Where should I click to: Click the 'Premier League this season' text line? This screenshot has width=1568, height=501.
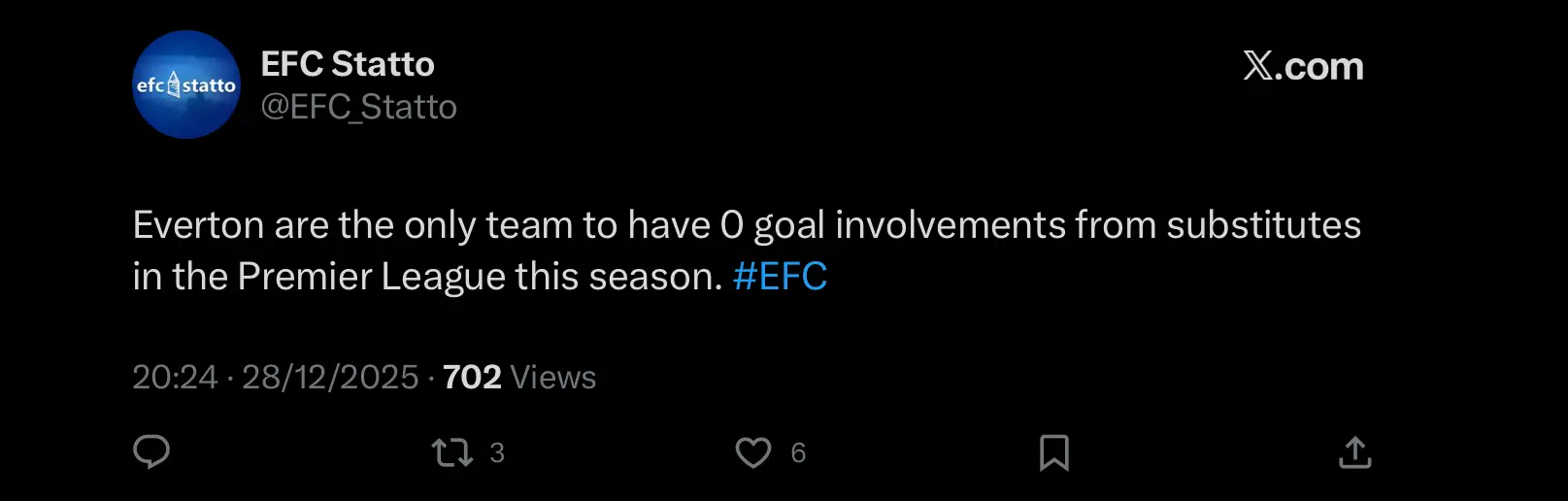(427, 277)
